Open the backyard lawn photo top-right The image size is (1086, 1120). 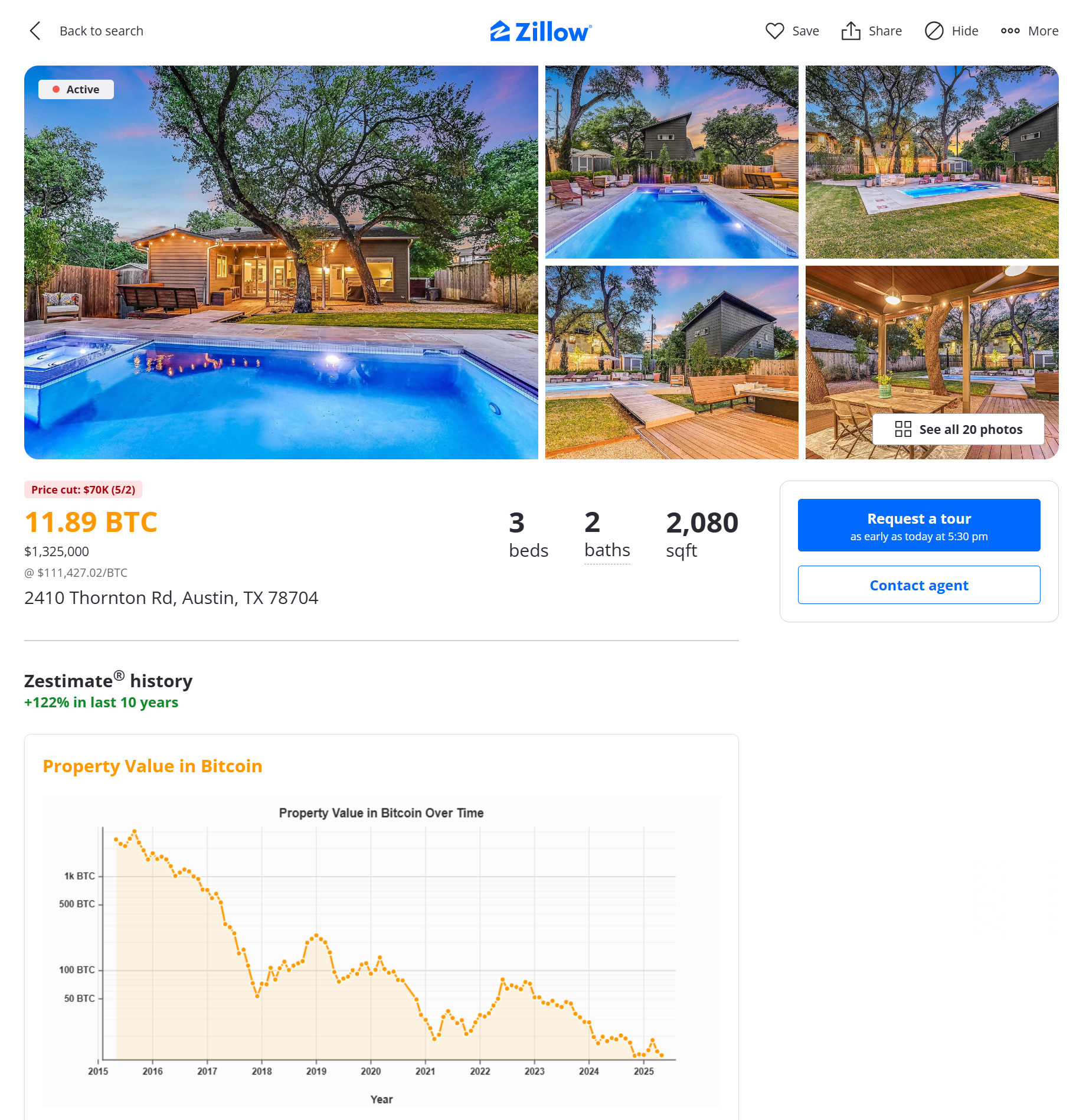coord(932,162)
